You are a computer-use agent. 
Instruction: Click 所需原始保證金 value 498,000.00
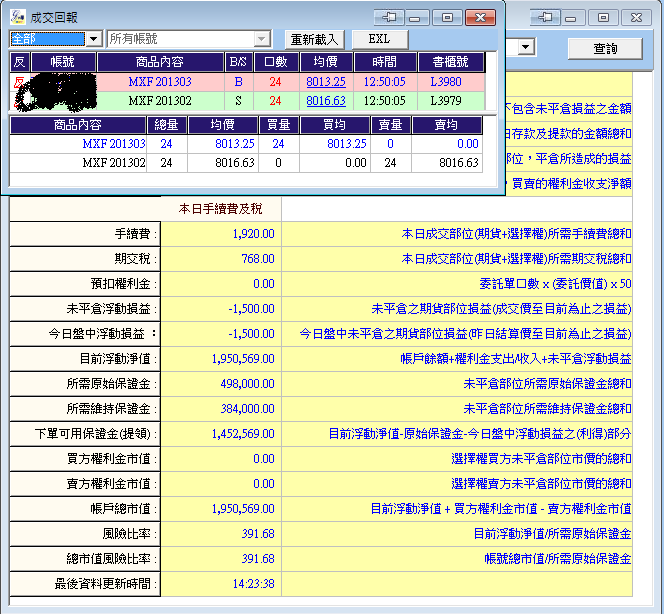click(x=247, y=384)
